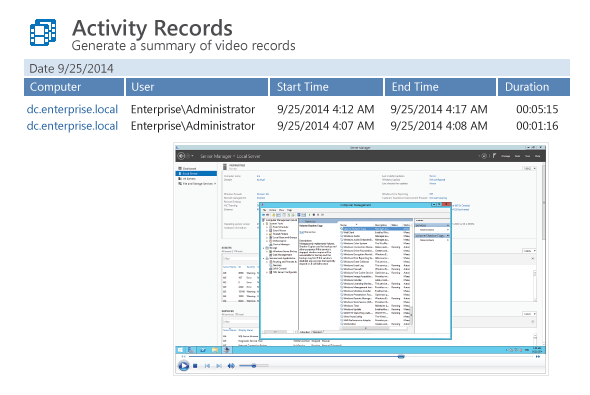Sort by the User column header
The height and width of the screenshot is (395, 590).
click(197, 87)
